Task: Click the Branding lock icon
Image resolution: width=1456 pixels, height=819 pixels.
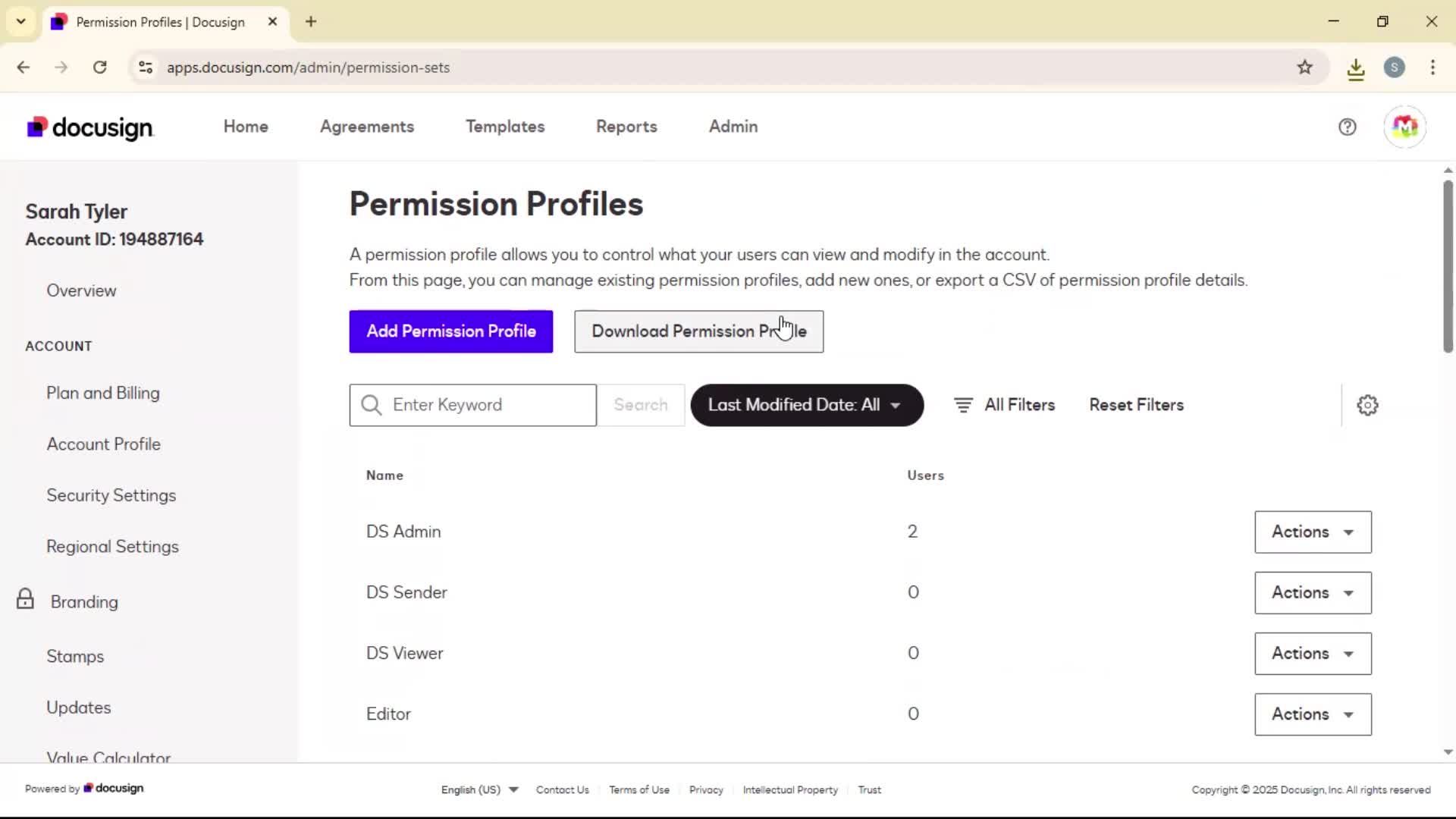Action: pyautogui.click(x=25, y=599)
